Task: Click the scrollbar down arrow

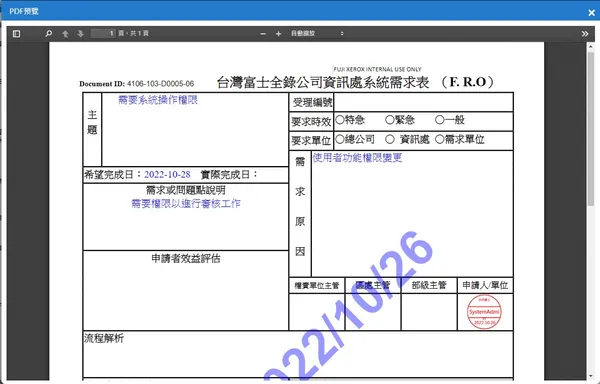Action: coord(591,376)
